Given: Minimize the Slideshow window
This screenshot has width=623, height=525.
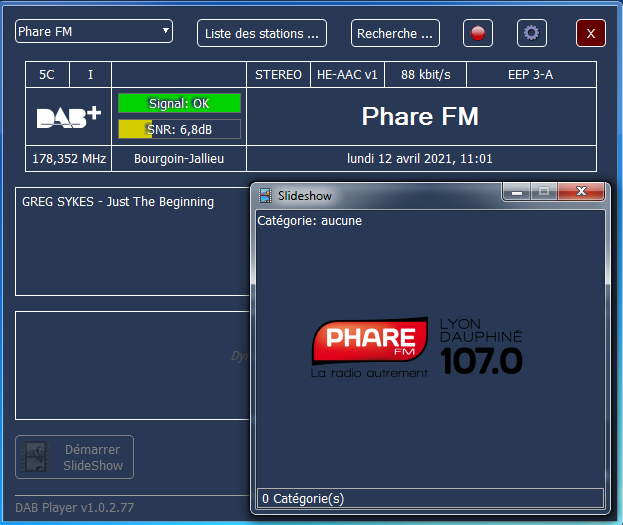Looking at the screenshot, I should pos(517,192).
